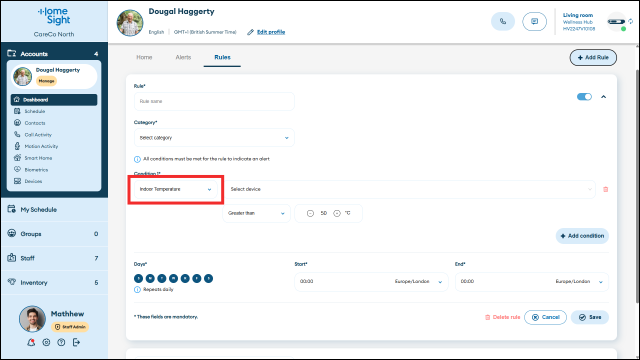640x360 pixels.
Task: Click the page vertical scrollbar
Action: (x=637, y=186)
